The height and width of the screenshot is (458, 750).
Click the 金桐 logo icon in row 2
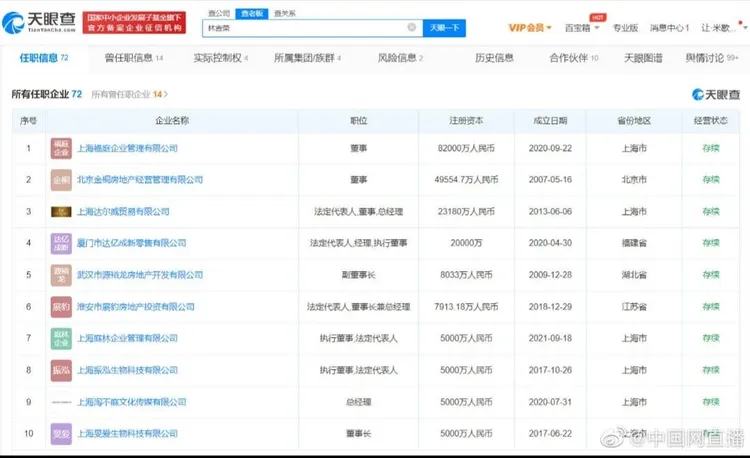point(61,180)
